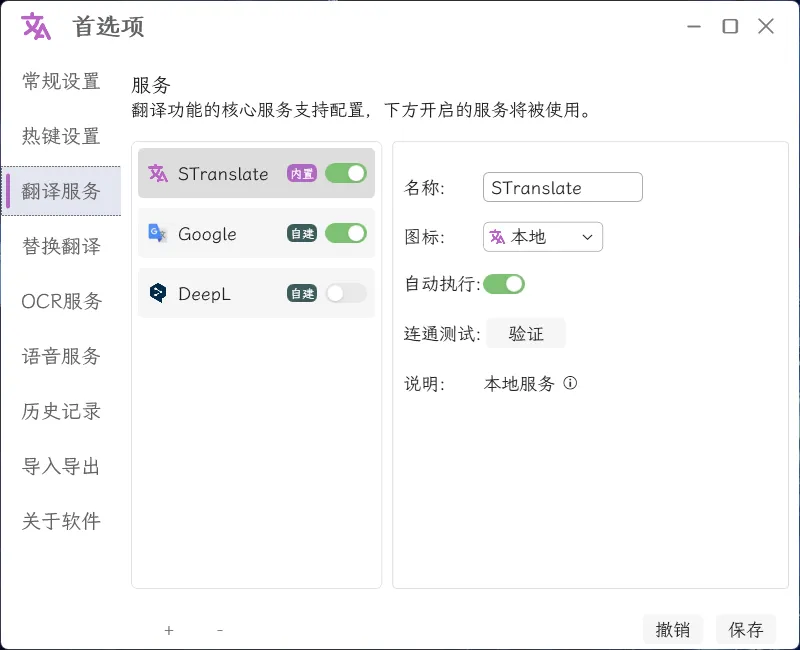The height and width of the screenshot is (650, 800).
Task: Switch to the OCR服务 section
Action: click(60, 301)
